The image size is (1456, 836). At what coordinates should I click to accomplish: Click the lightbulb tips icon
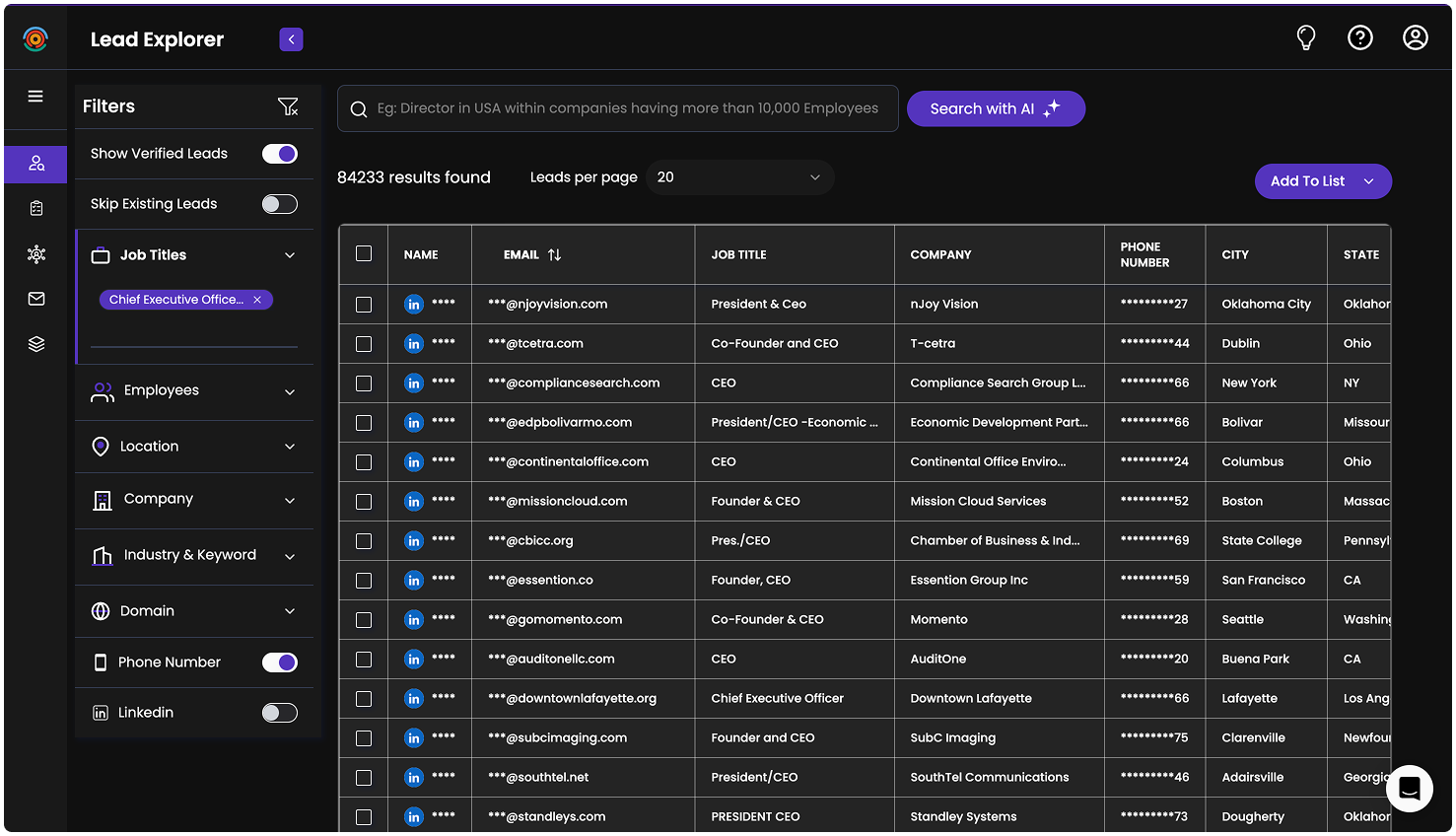pos(1305,38)
